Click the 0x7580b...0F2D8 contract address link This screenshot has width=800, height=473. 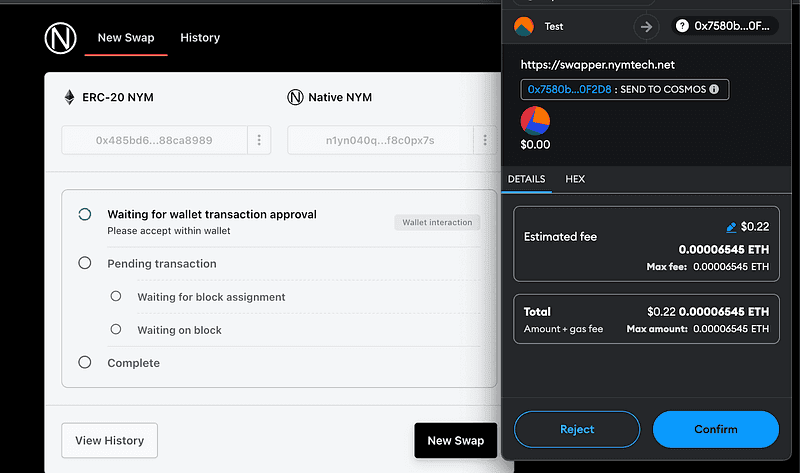coord(561,90)
